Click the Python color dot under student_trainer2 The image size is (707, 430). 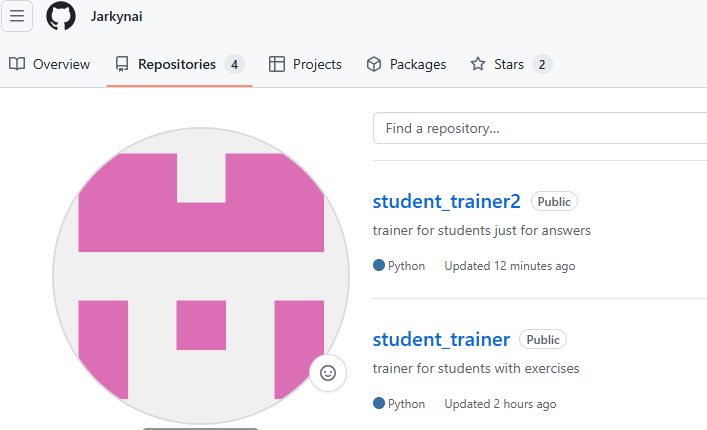(379, 266)
